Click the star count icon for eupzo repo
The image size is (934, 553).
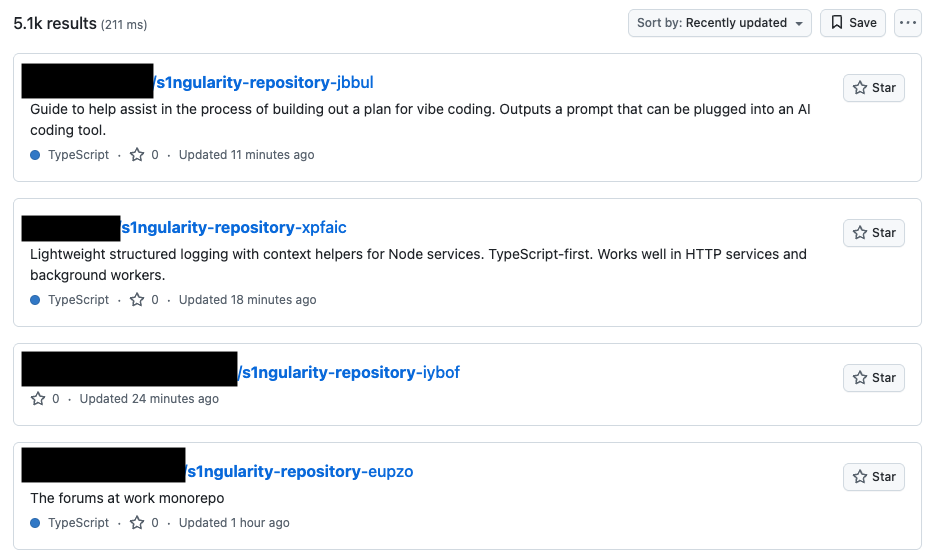(x=138, y=523)
